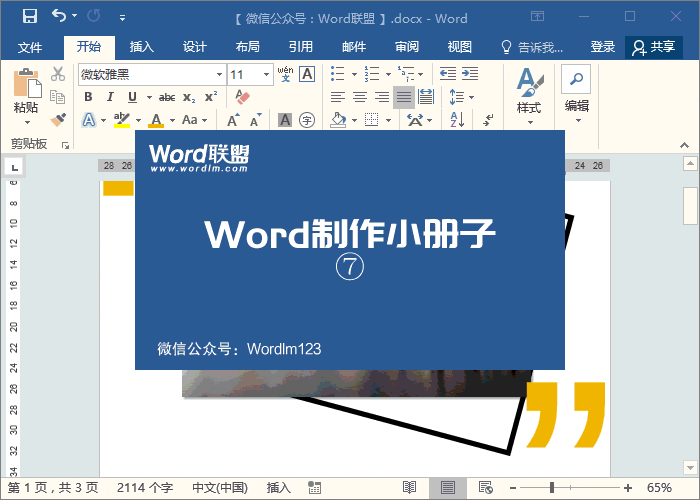The width and height of the screenshot is (700, 500).
Task: Toggle italic formatting
Action: coord(110,97)
